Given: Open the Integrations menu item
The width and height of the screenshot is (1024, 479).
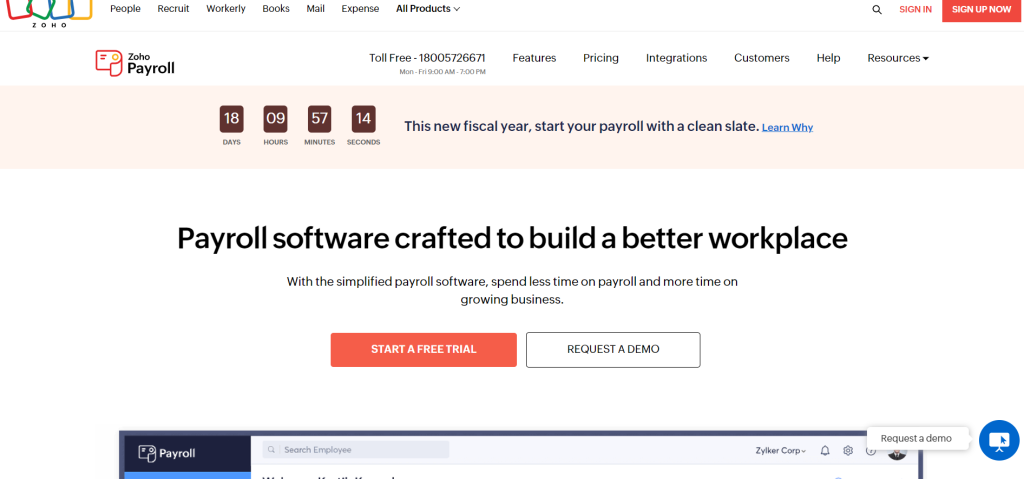Looking at the screenshot, I should (676, 58).
